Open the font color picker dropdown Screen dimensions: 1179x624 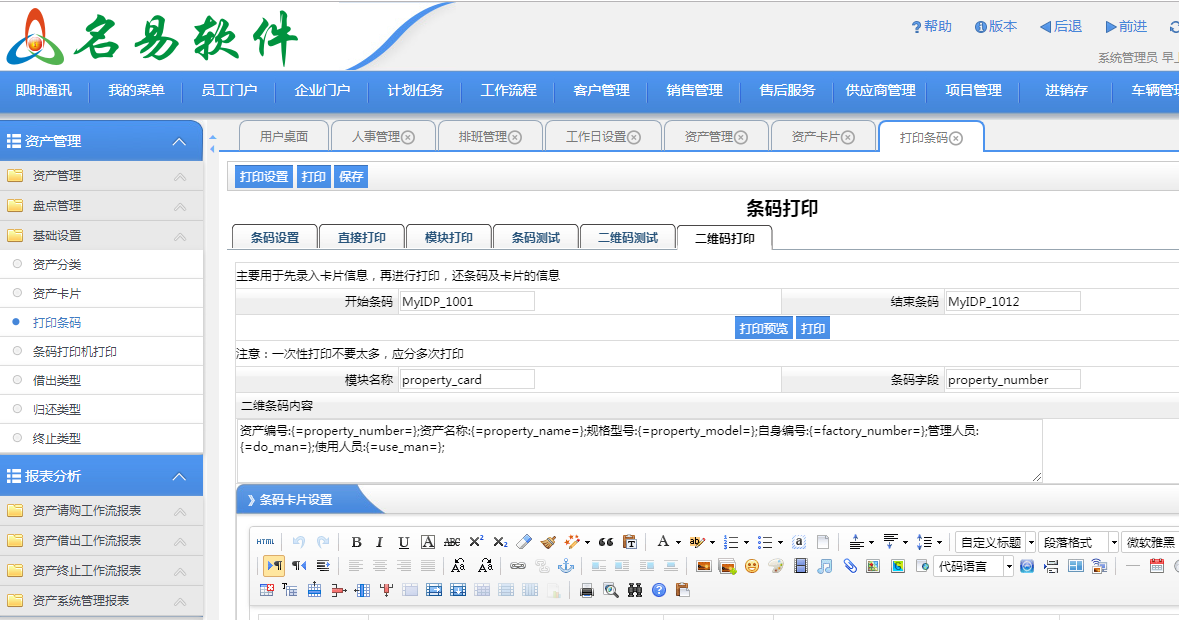677,541
